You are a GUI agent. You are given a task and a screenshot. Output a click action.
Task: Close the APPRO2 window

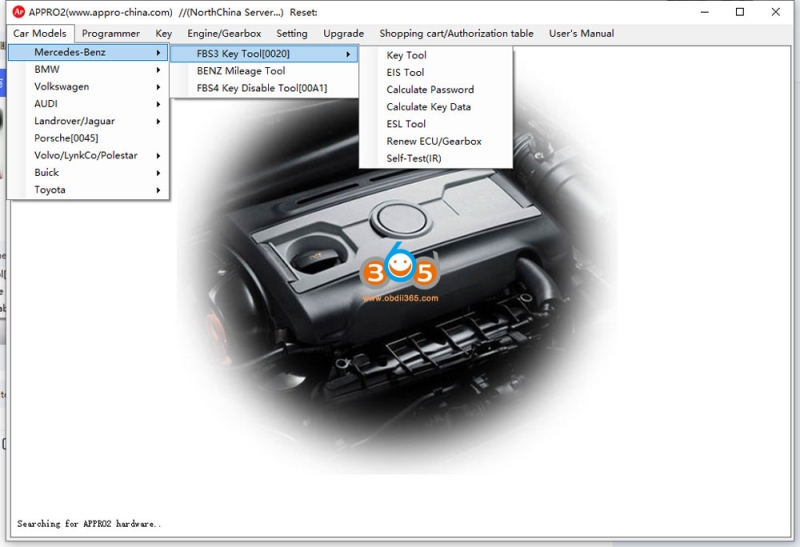pos(776,12)
